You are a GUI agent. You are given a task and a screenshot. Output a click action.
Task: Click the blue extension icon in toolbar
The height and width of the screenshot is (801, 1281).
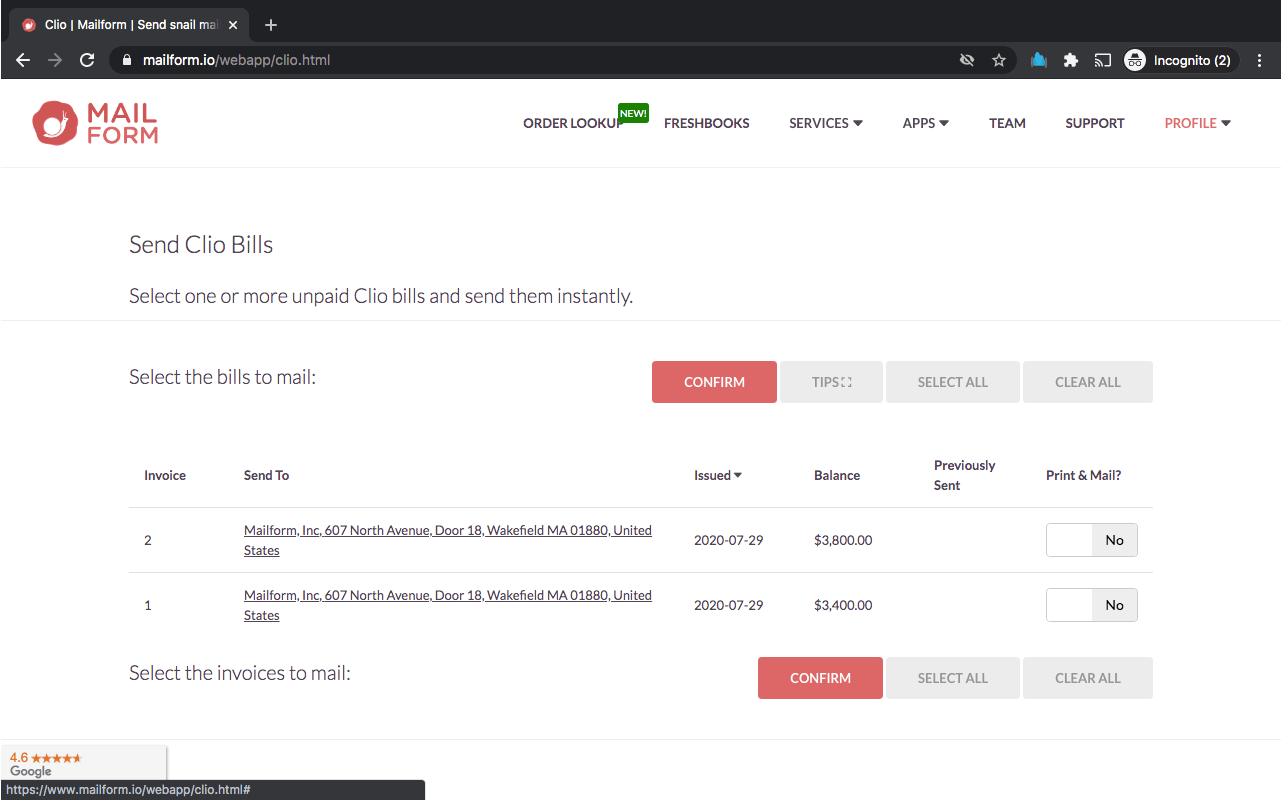[1039, 60]
